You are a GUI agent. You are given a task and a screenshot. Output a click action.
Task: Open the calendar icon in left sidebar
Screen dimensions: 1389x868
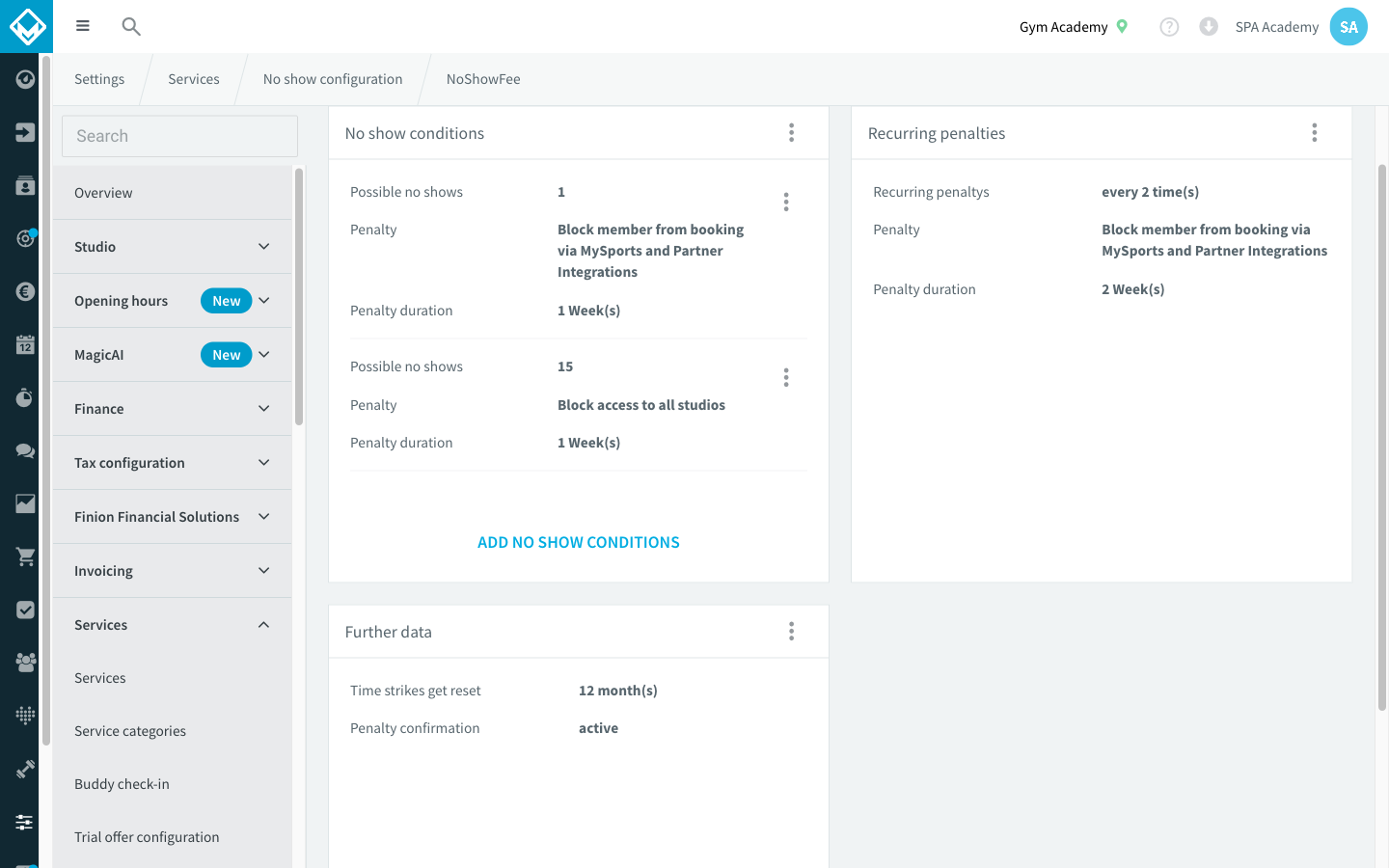click(26, 344)
